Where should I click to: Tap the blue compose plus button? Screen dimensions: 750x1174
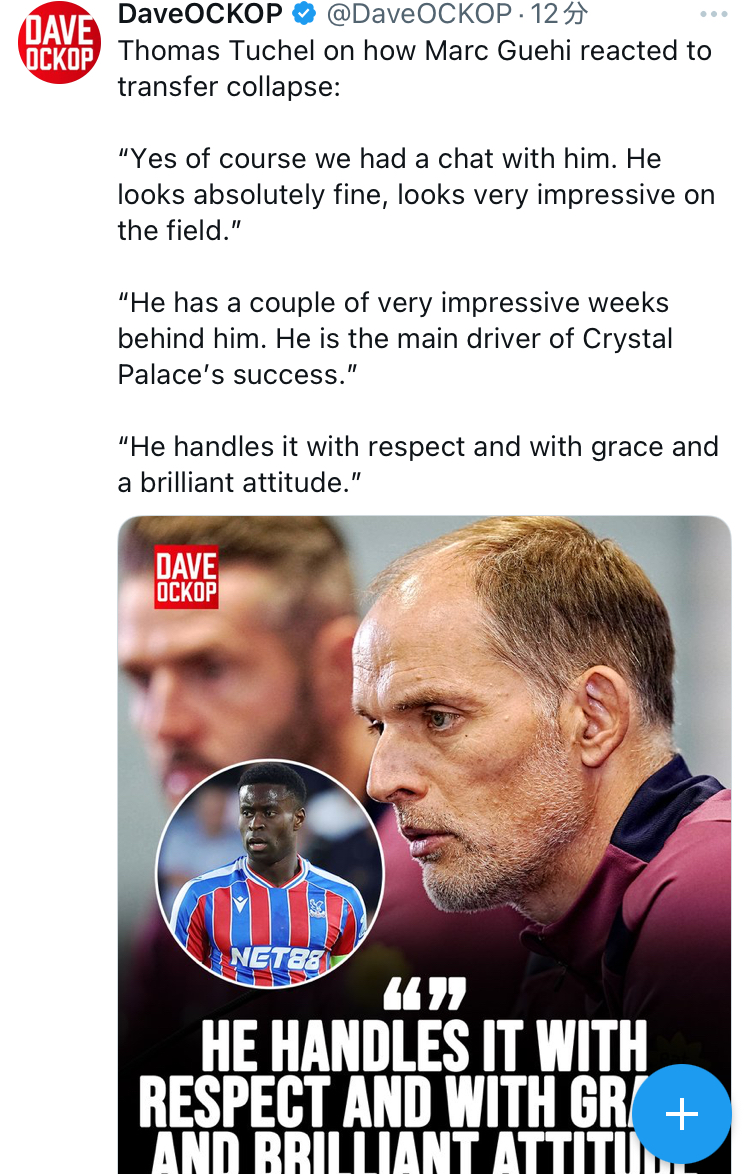coord(681,1113)
